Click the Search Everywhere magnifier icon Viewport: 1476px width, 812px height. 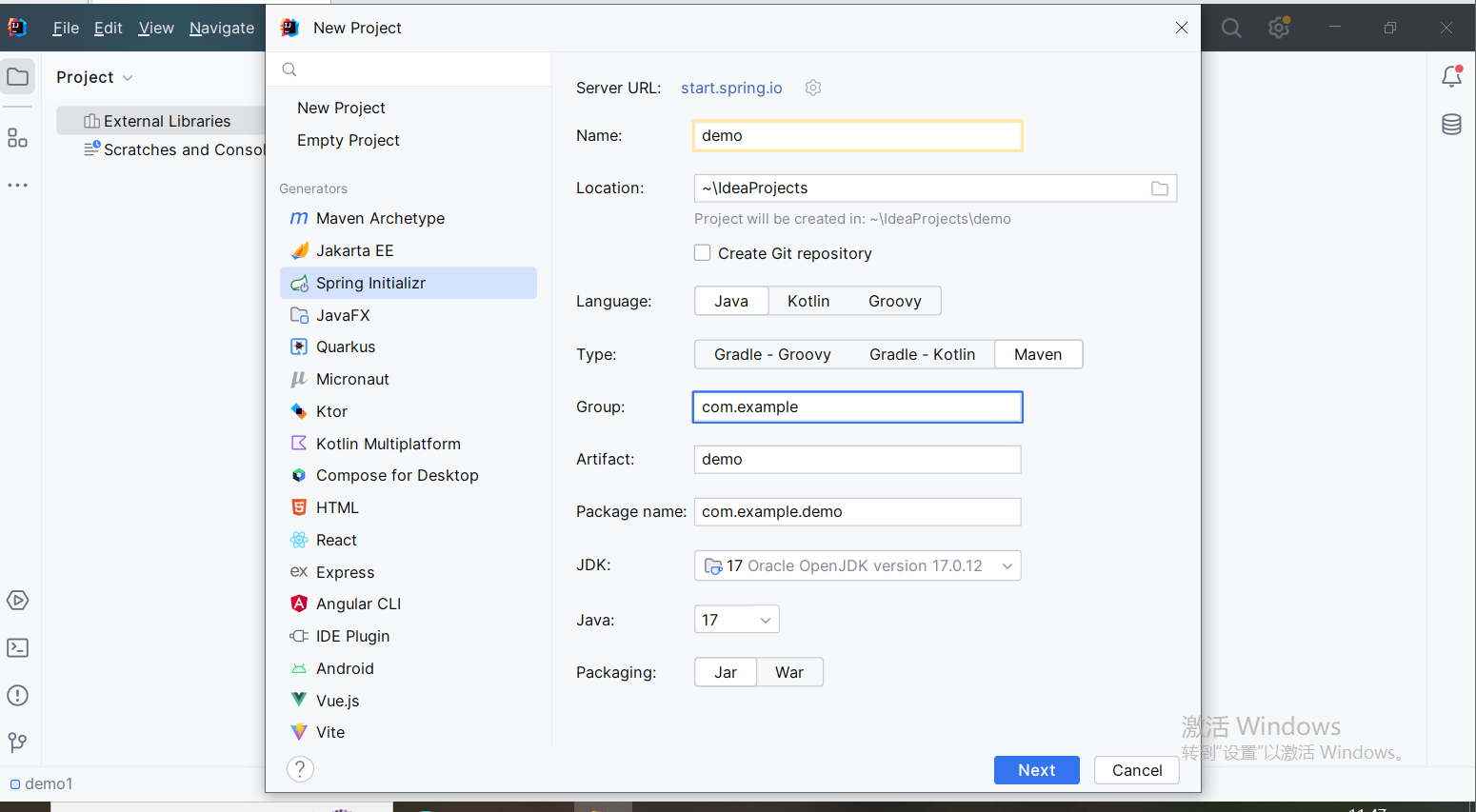pos(1231,29)
